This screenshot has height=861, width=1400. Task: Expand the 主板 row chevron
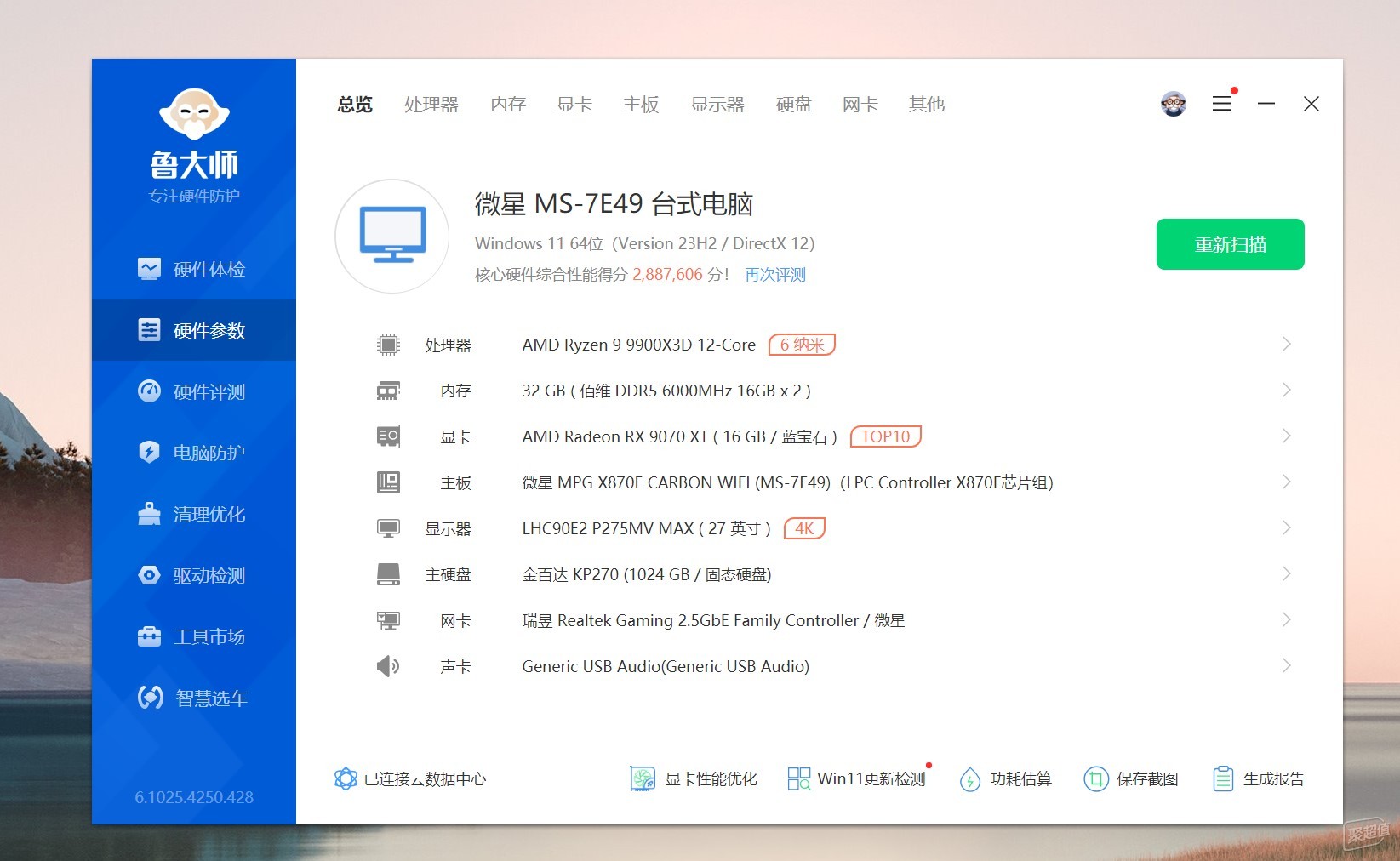(x=1286, y=482)
